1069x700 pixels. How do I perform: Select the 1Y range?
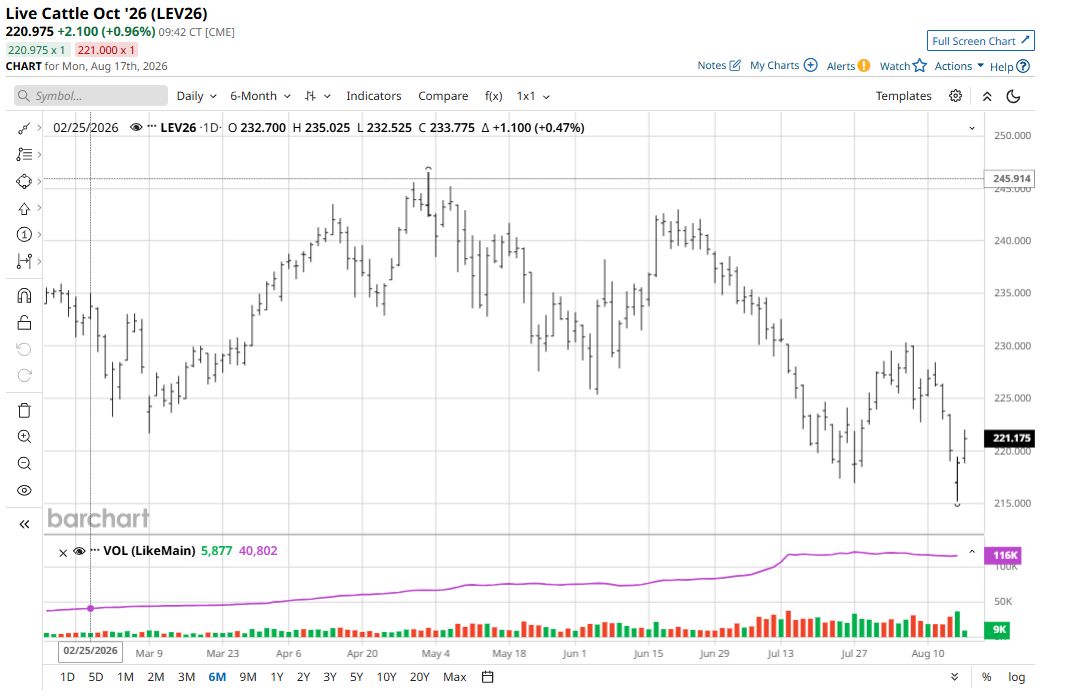(x=277, y=677)
